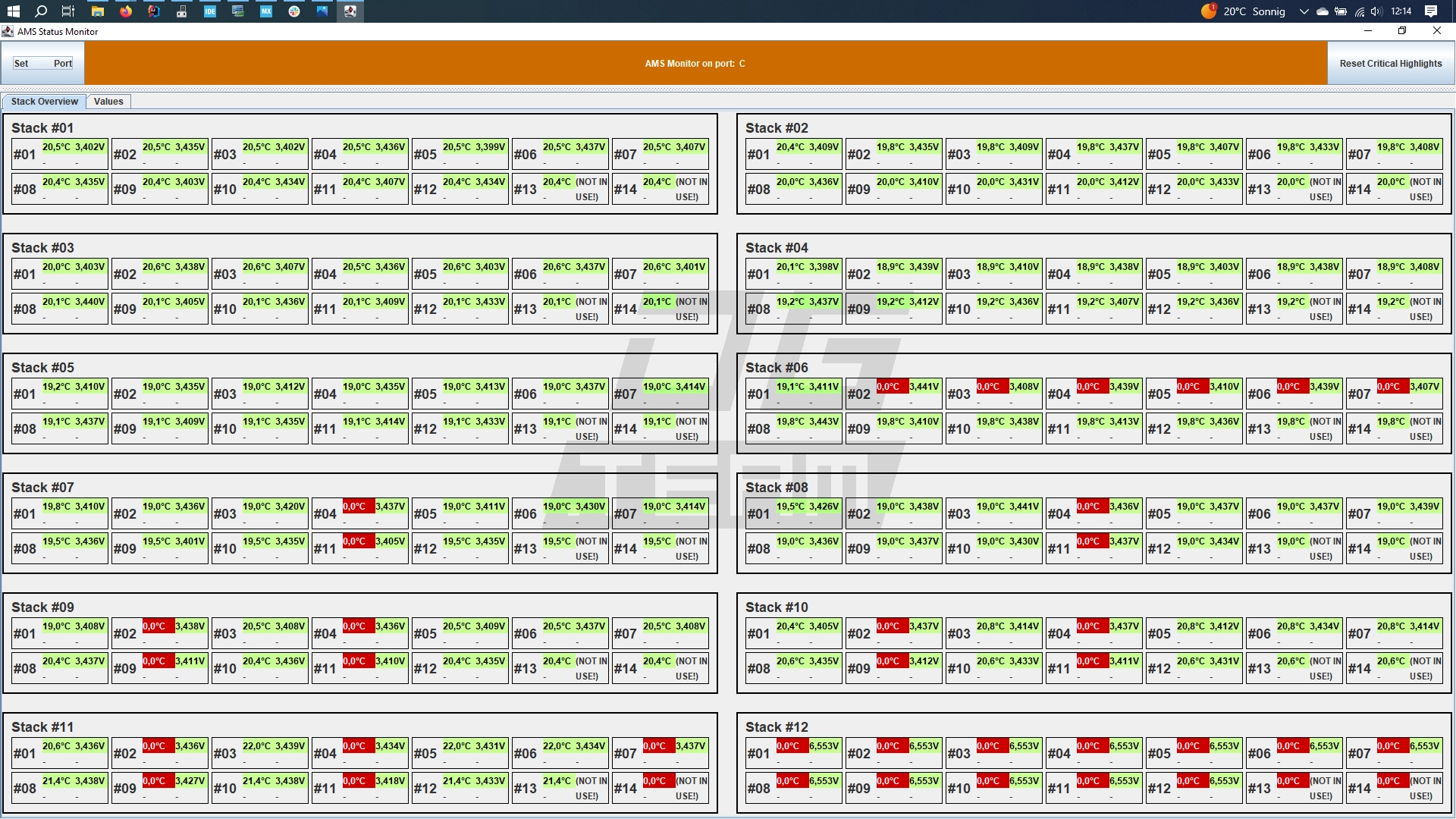Image resolution: width=1456 pixels, height=819 pixels.
Task: Select cell #14 'NOT IN USE' in Stack #03
Action: (x=661, y=309)
